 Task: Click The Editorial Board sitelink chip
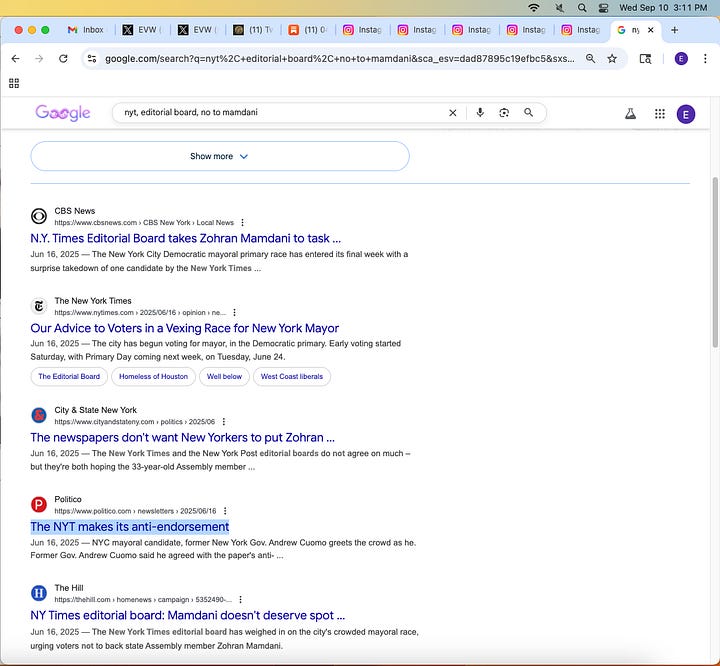(x=69, y=377)
